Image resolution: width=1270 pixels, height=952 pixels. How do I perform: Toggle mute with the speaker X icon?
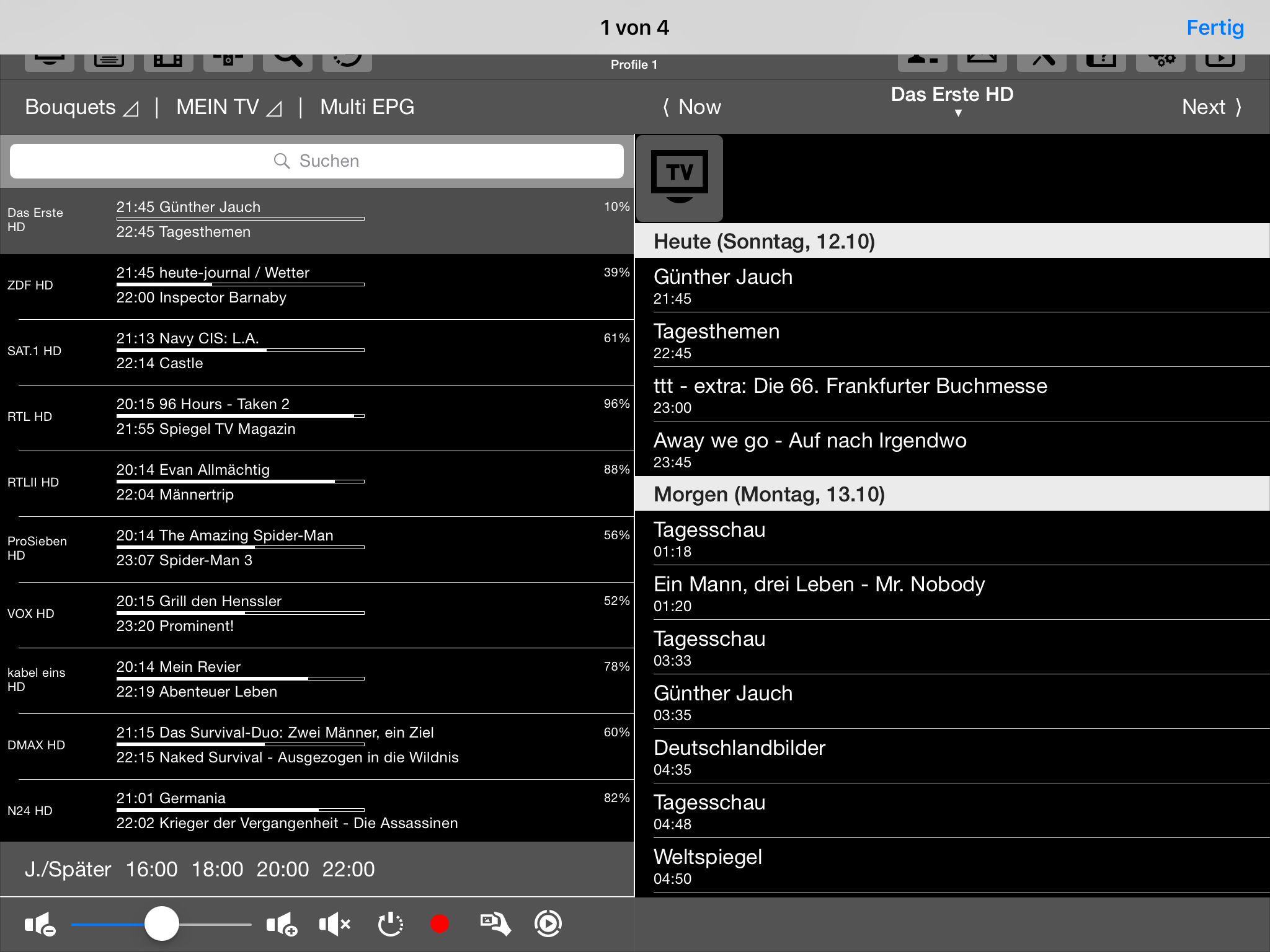(335, 924)
